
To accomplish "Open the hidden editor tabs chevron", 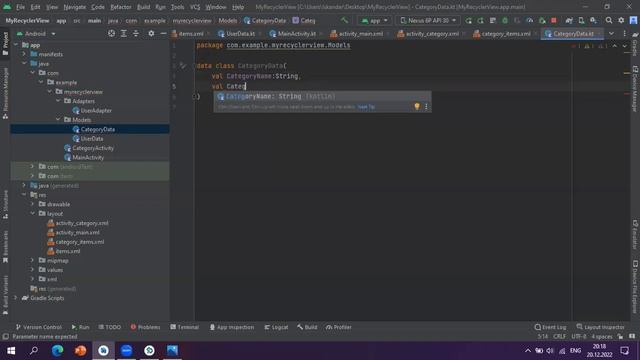I will pos(611,33).
